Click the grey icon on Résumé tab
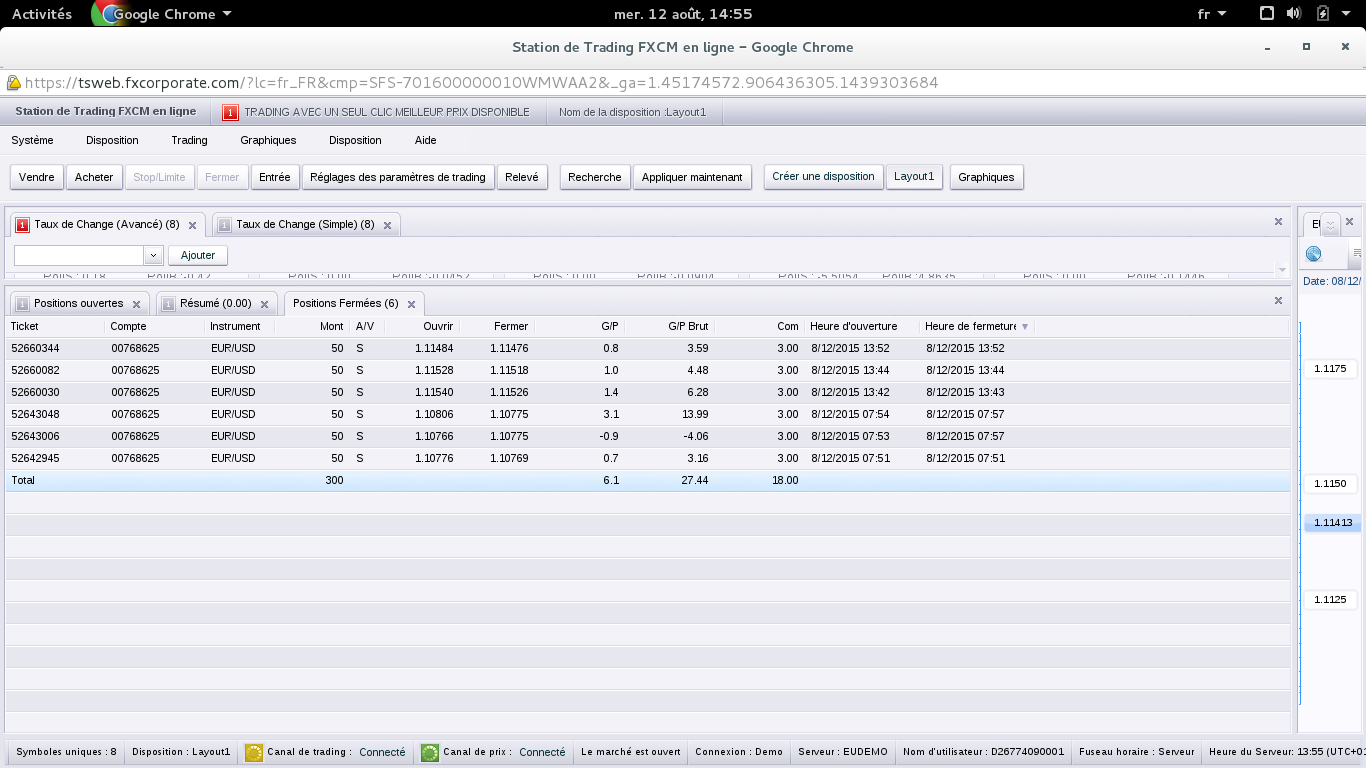1366x768 pixels. (x=168, y=304)
